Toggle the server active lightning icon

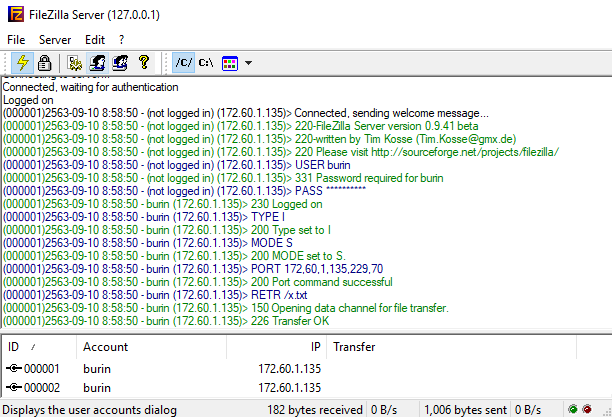coord(23,62)
